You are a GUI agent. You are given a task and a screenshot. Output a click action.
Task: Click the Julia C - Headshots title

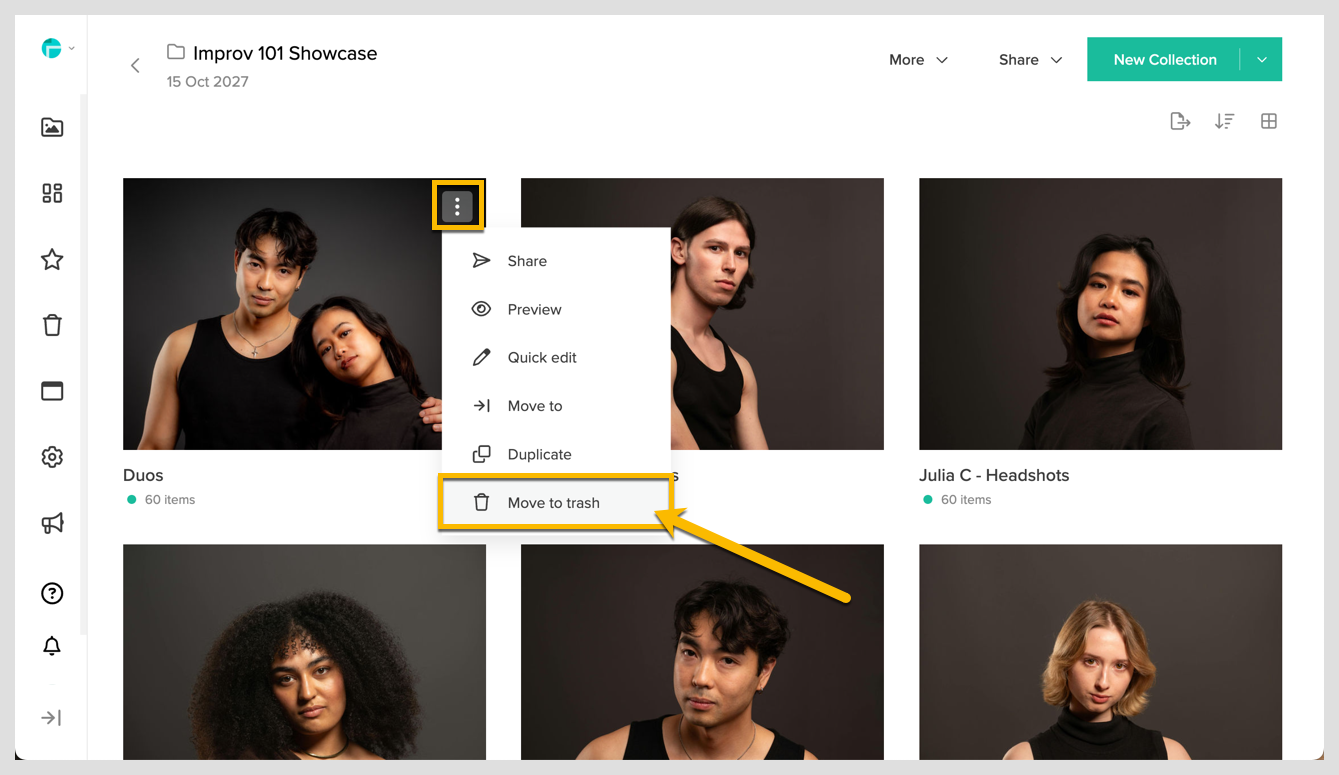(994, 475)
